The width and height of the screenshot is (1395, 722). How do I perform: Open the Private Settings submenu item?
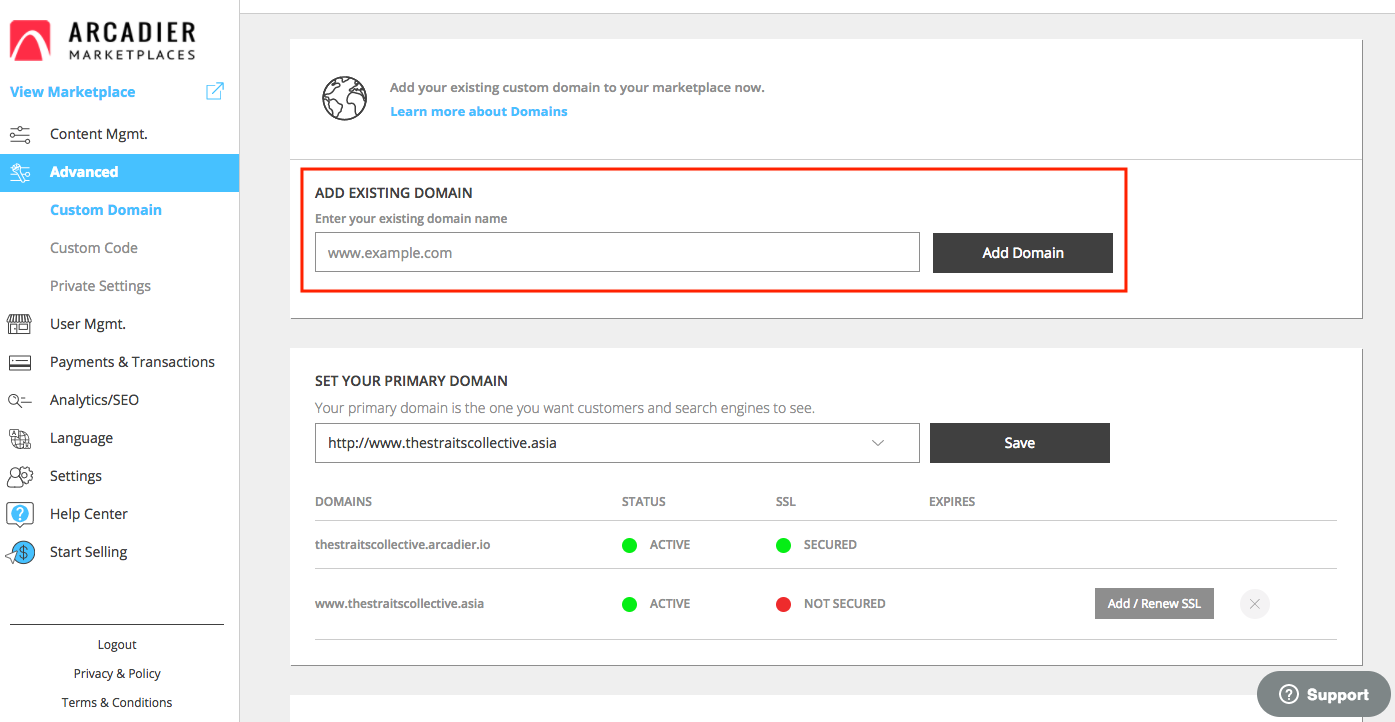pos(100,286)
